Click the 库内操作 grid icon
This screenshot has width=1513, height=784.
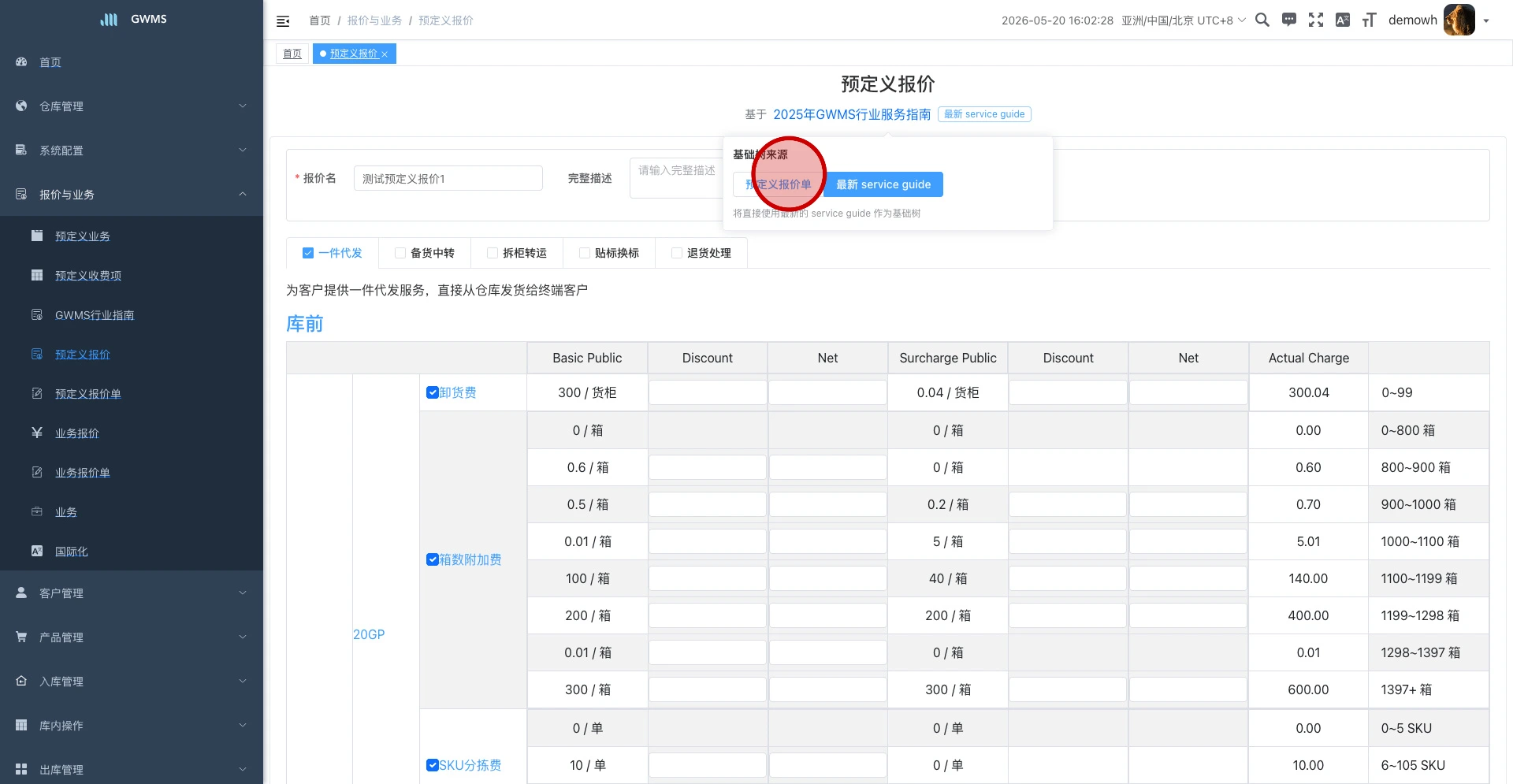21,725
